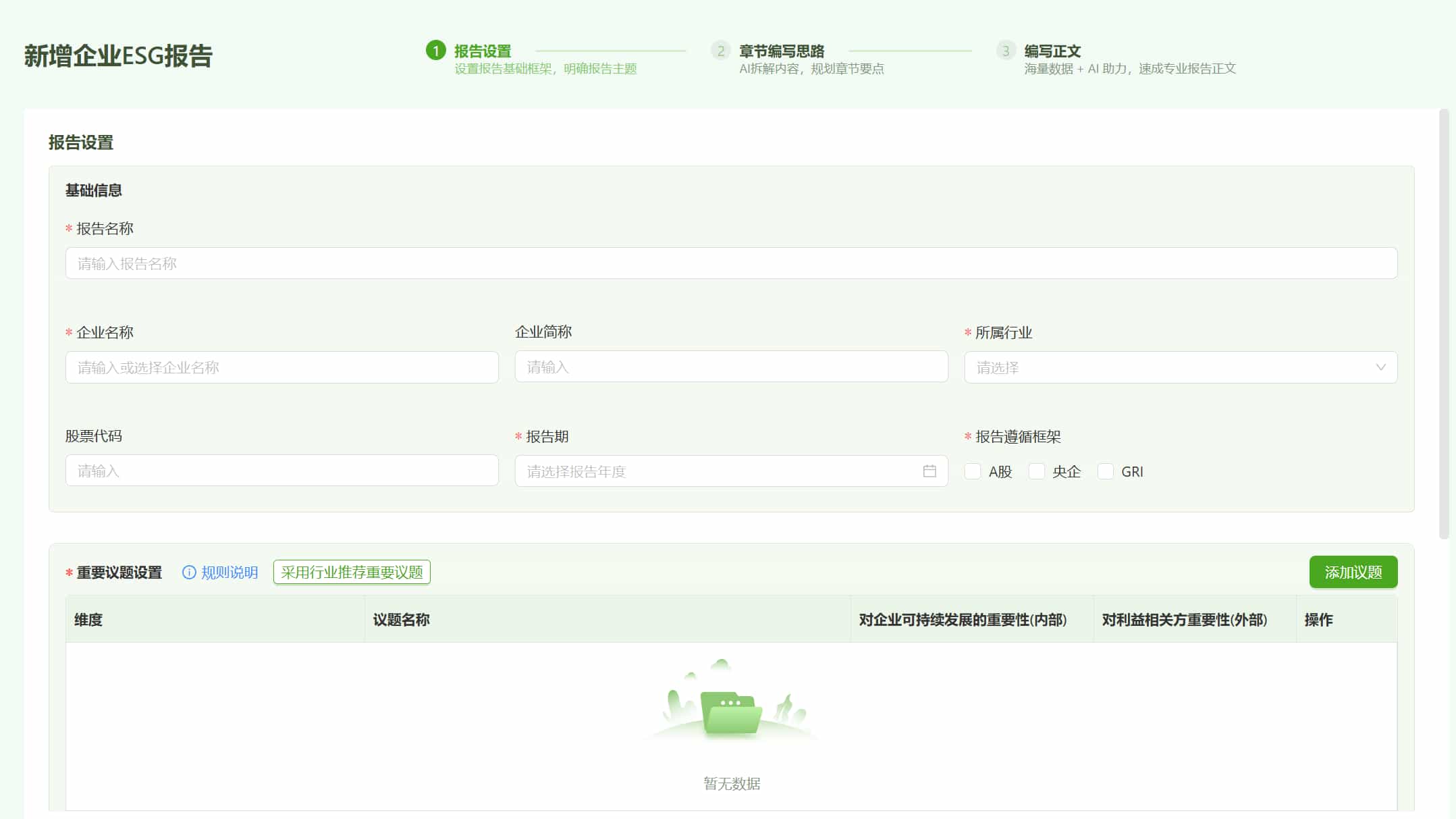Click the step 2 circle icon
This screenshot has width=1456, height=819.
[x=720, y=51]
